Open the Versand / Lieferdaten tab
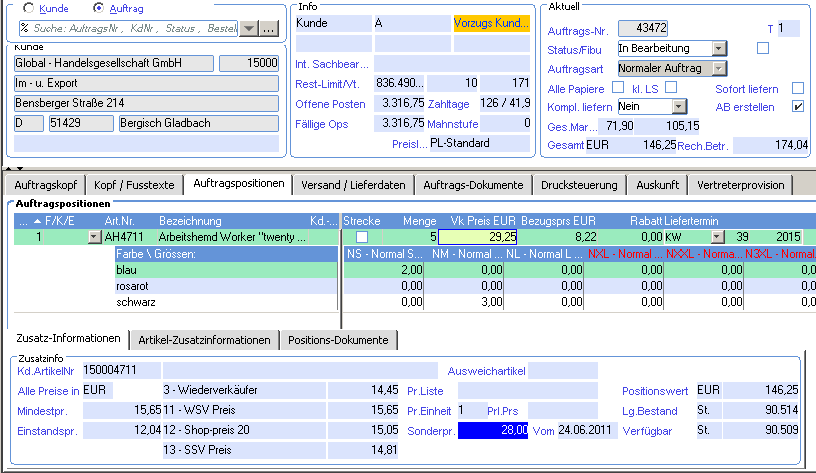Screen dimensions: 816x473 point(353,185)
